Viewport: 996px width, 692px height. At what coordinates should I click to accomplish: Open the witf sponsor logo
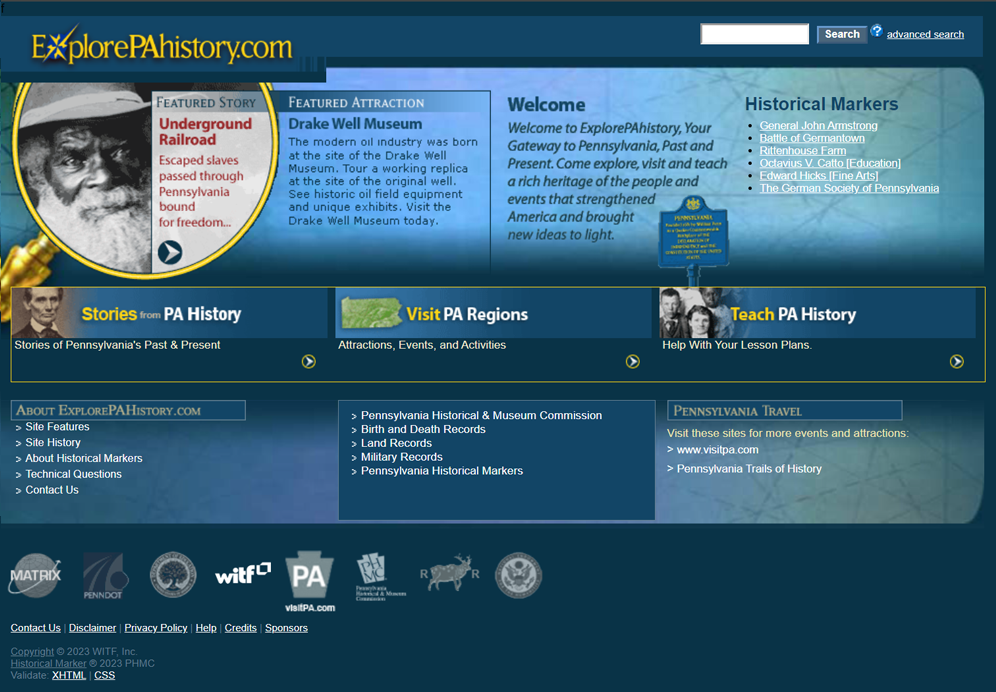243,574
